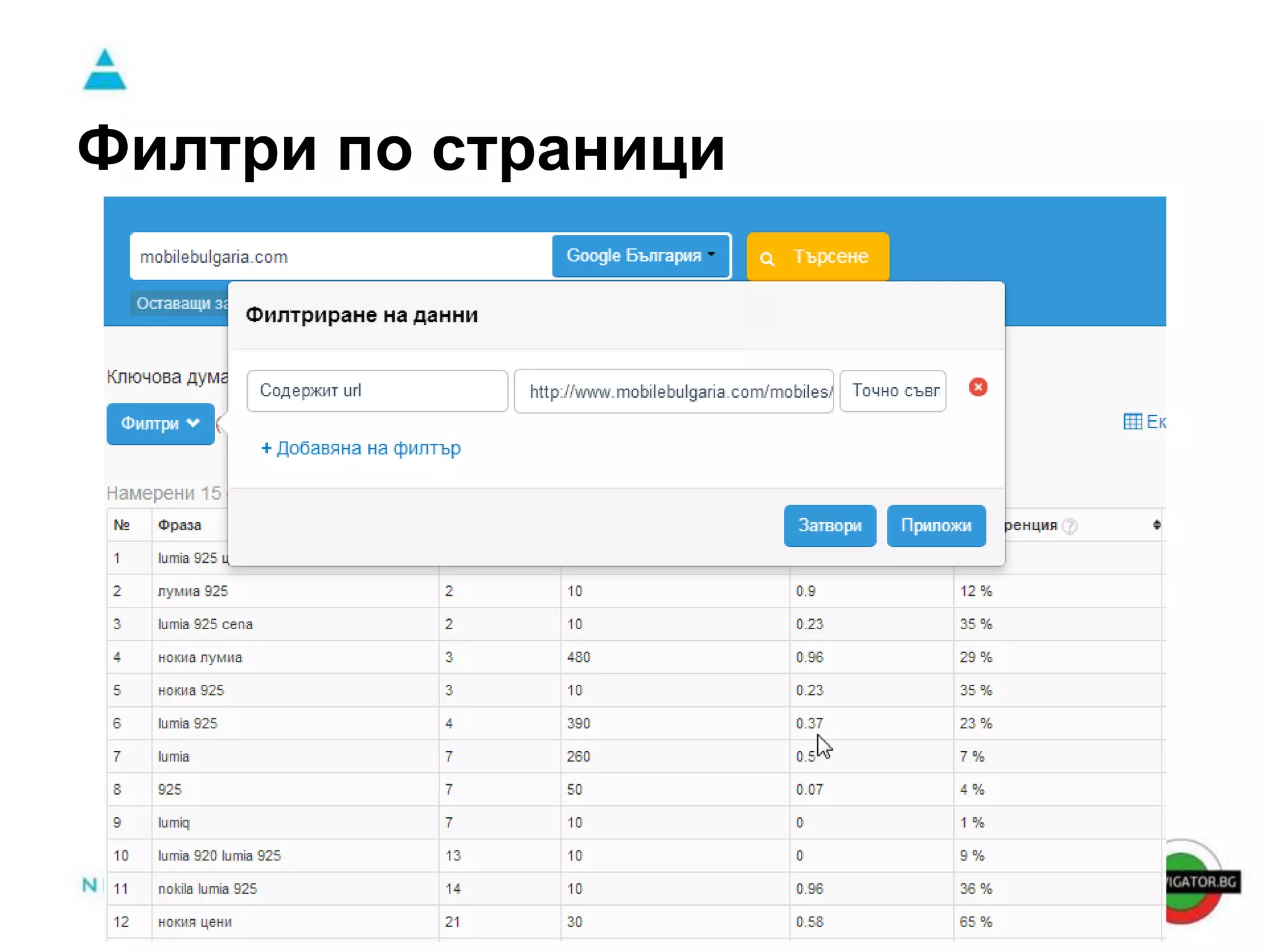Click the yellow Търсене search button

[817, 257]
